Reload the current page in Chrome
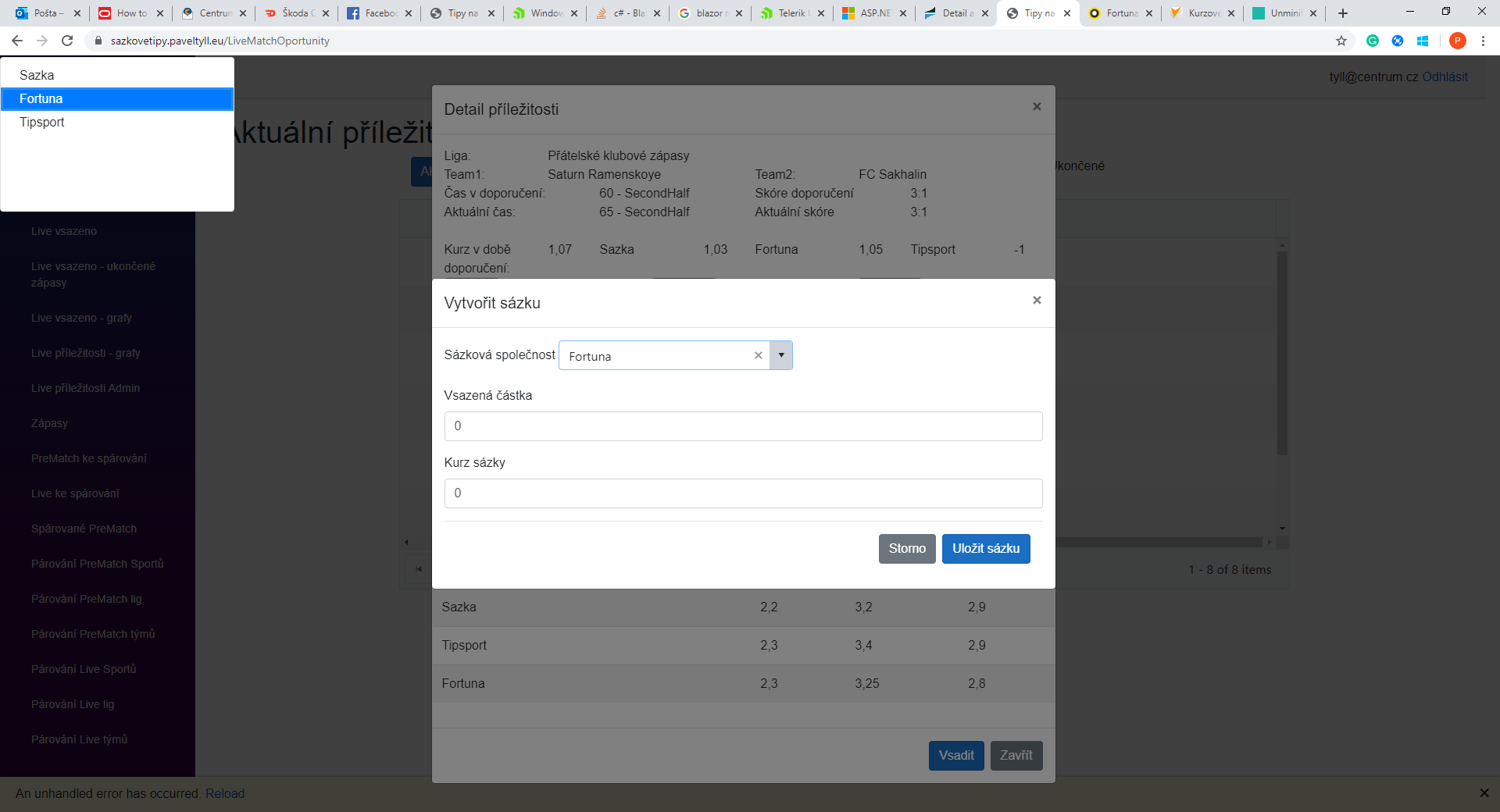The width and height of the screenshot is (1500, 812). (x=67, y=41)
